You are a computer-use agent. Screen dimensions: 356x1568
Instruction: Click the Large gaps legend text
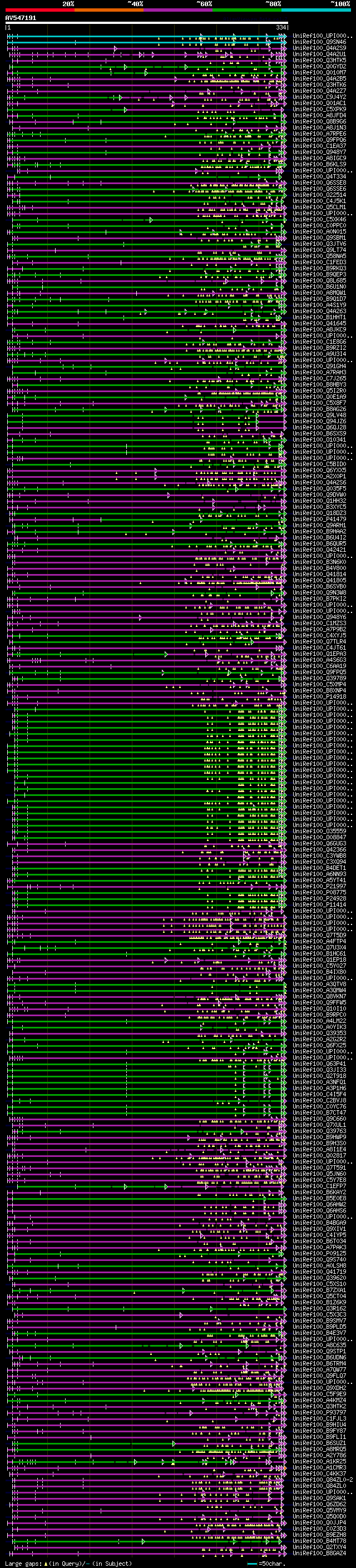click(x=68, y=1563)
